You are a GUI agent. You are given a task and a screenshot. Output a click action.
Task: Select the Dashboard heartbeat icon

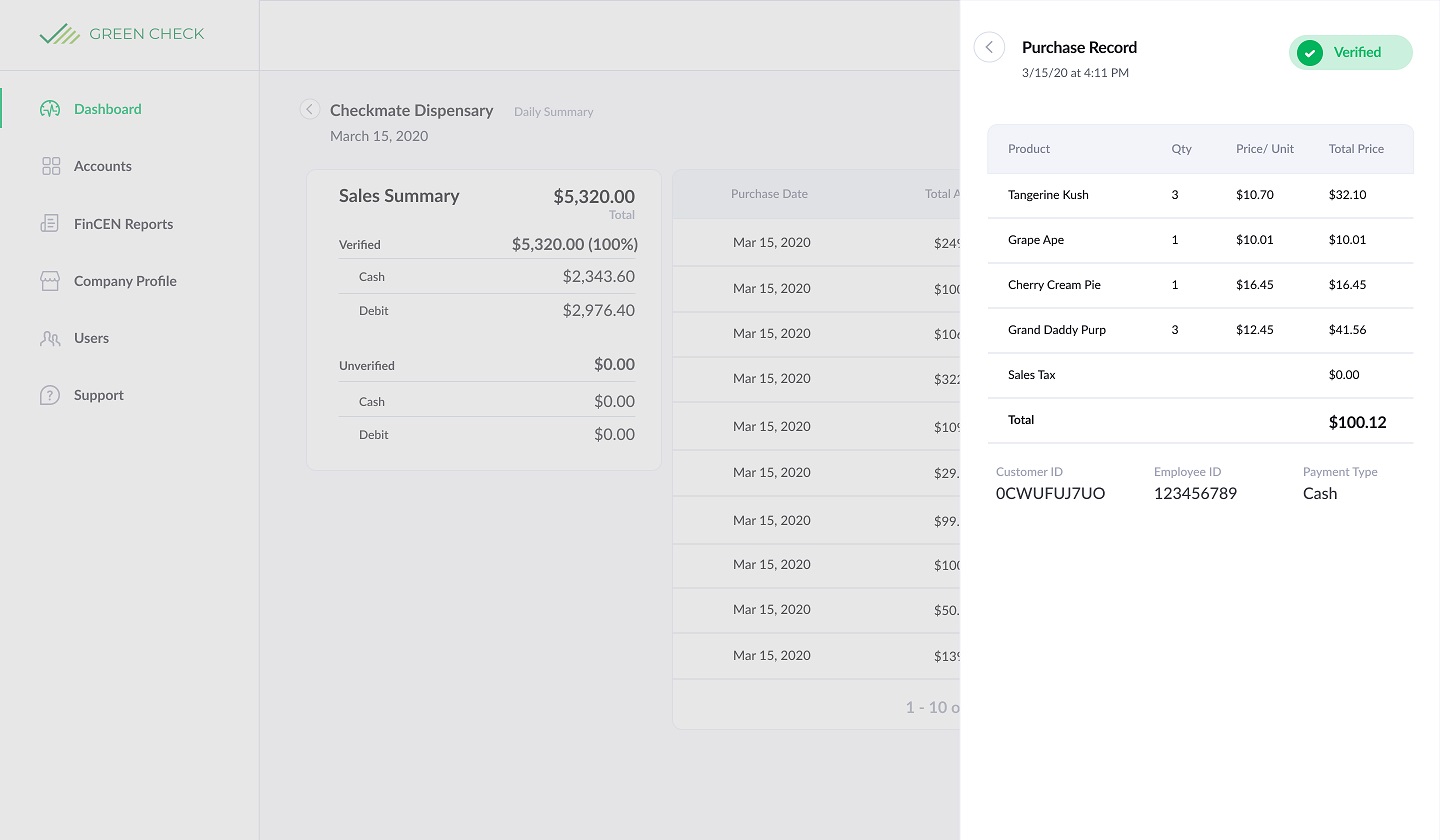[50, 109]
